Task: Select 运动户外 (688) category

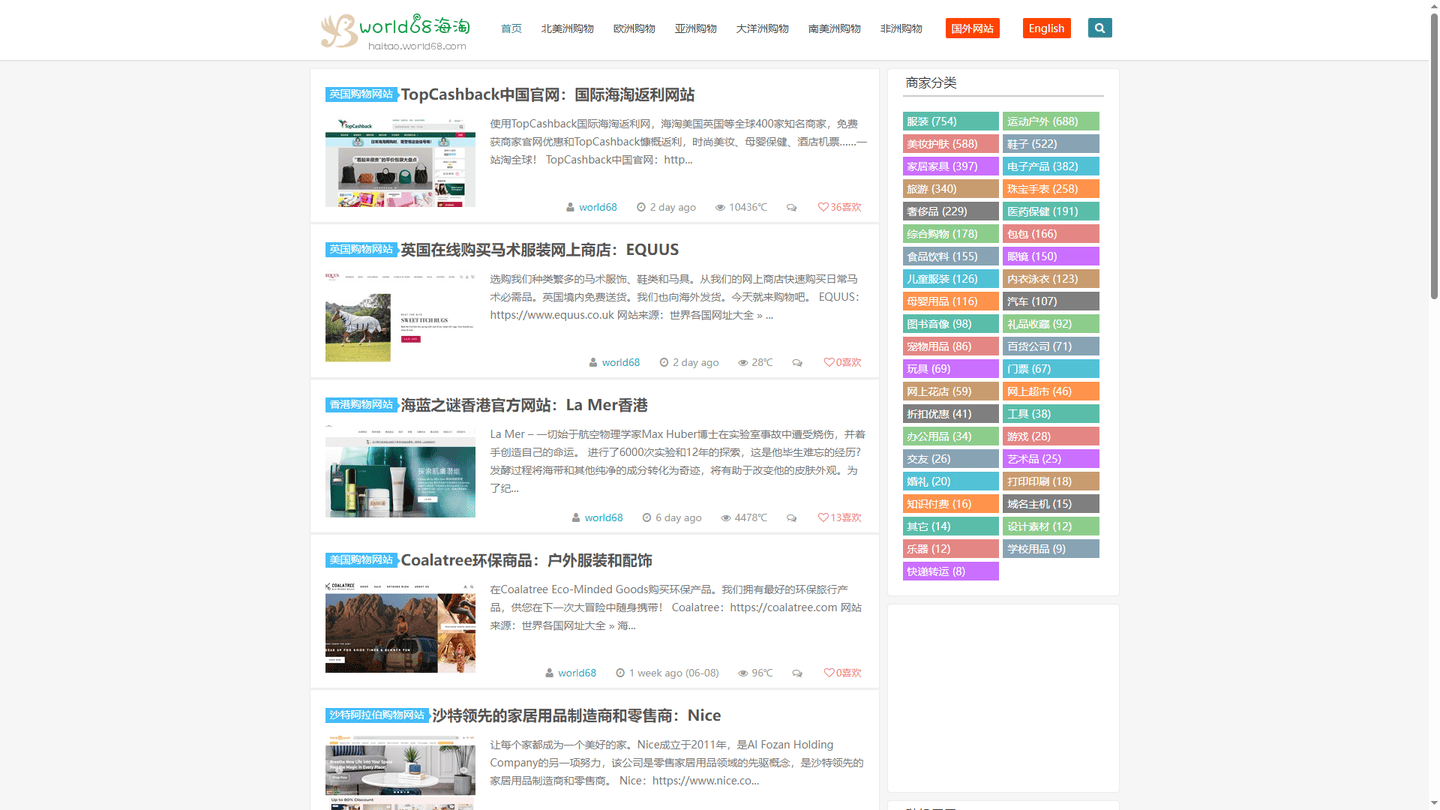Action: point(1051,121)
